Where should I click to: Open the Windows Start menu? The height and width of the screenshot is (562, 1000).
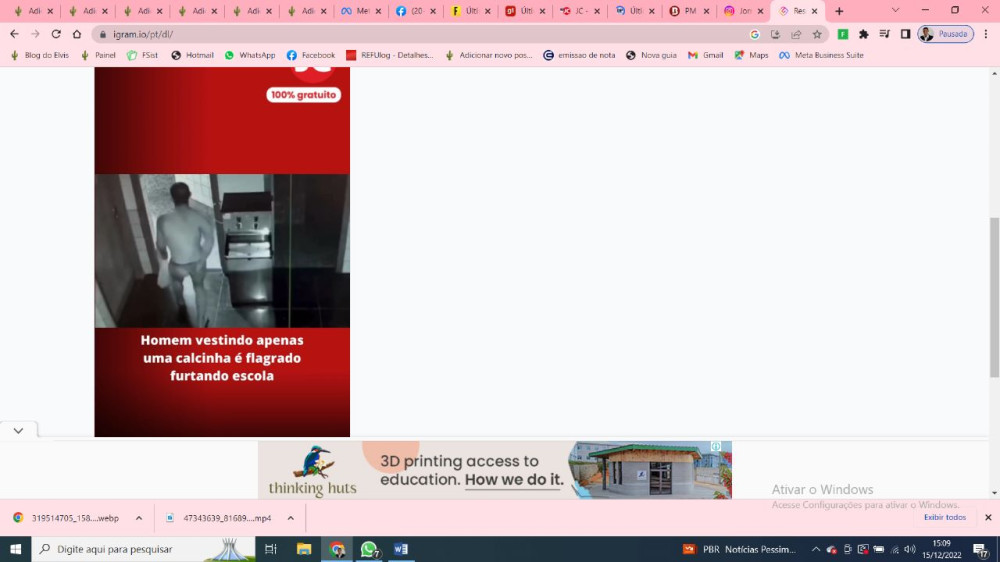[x=15, y=549]
